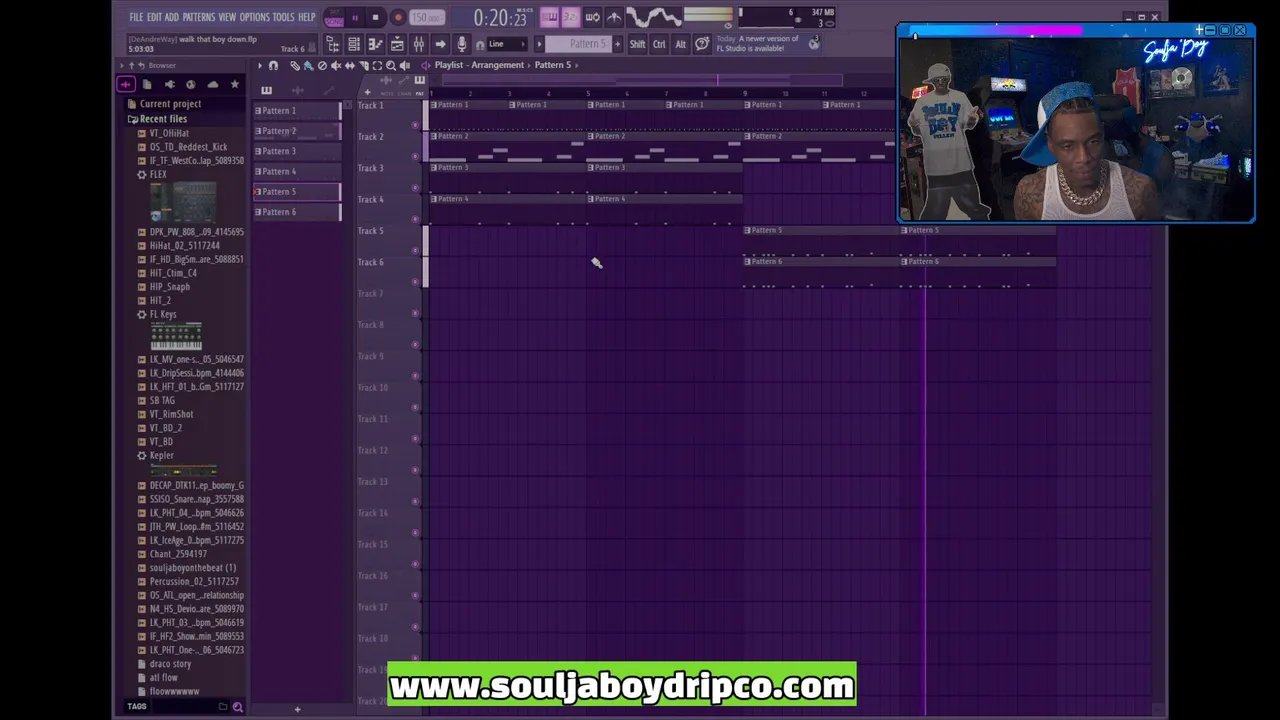Toggle mute on Track 2

416,155
